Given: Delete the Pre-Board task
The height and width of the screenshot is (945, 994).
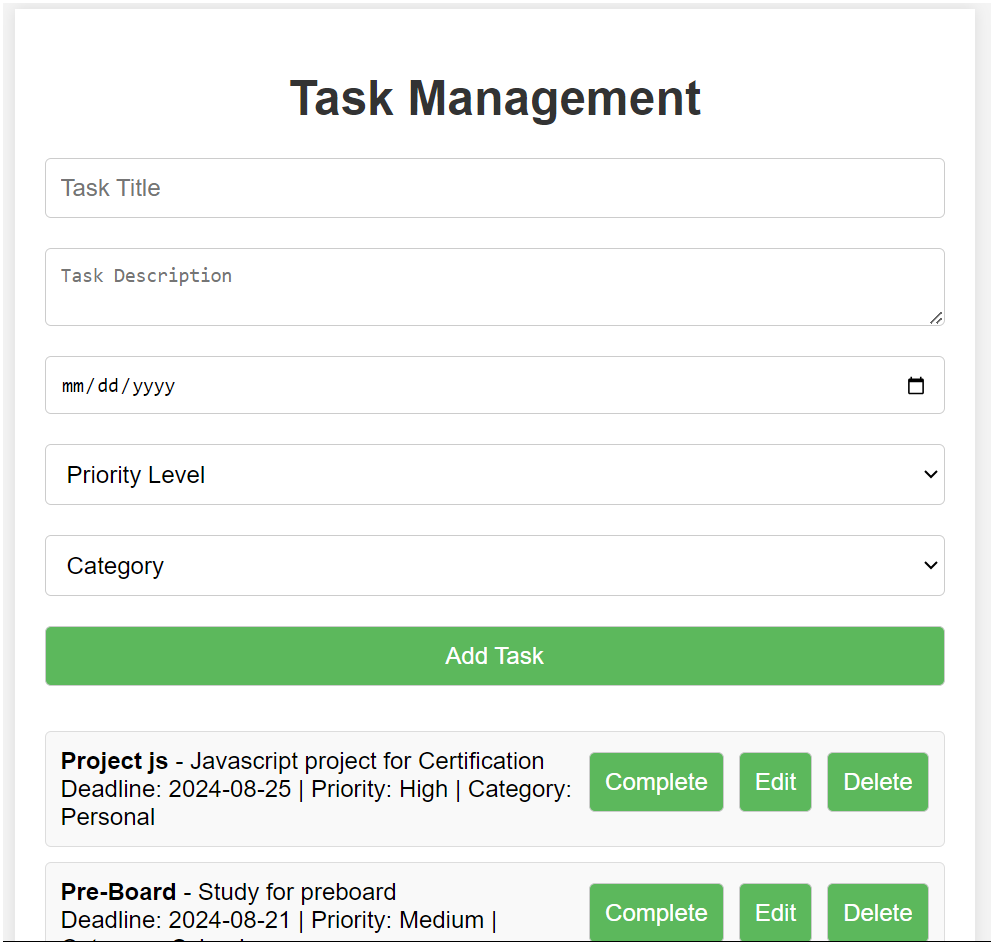Looking at the screenshot, I should pyautogui.click(x=877, y=912).
